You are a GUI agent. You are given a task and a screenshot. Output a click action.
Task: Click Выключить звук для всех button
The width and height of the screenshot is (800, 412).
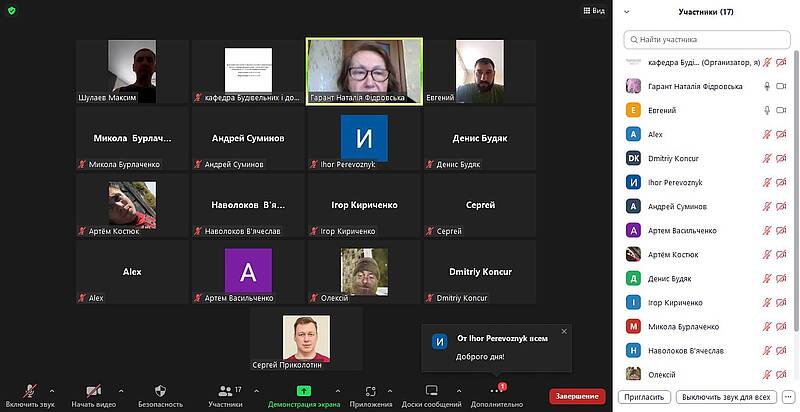724,397
